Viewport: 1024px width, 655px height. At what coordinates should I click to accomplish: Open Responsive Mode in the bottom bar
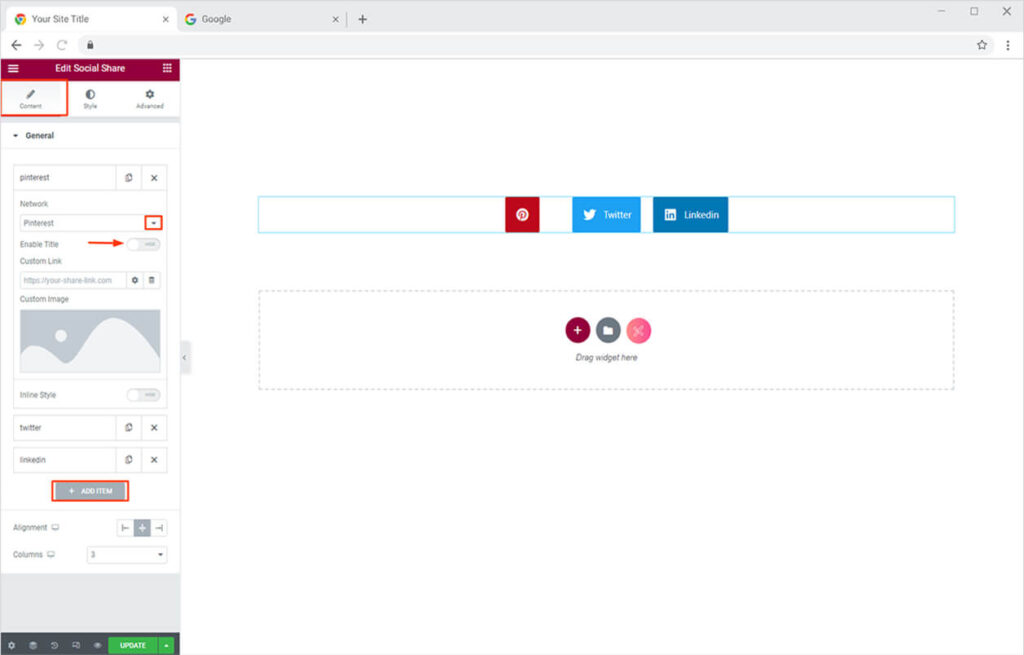pos(76,645)
